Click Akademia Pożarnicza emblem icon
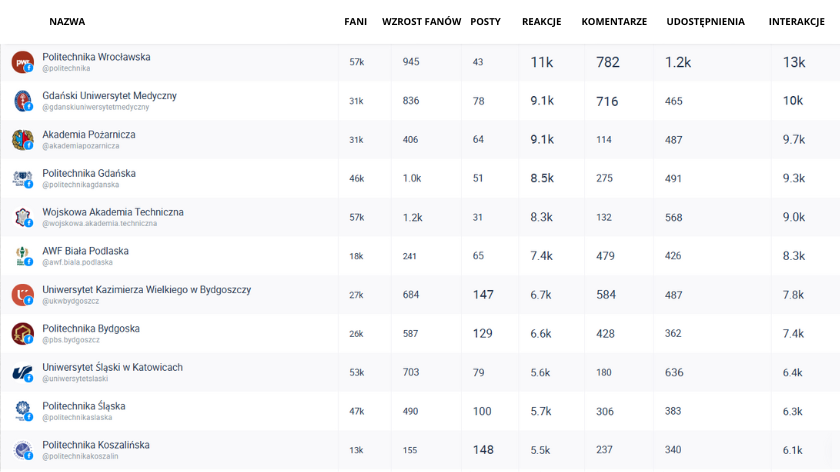Viewport: 840px width, 472px height. pos(22,140)
